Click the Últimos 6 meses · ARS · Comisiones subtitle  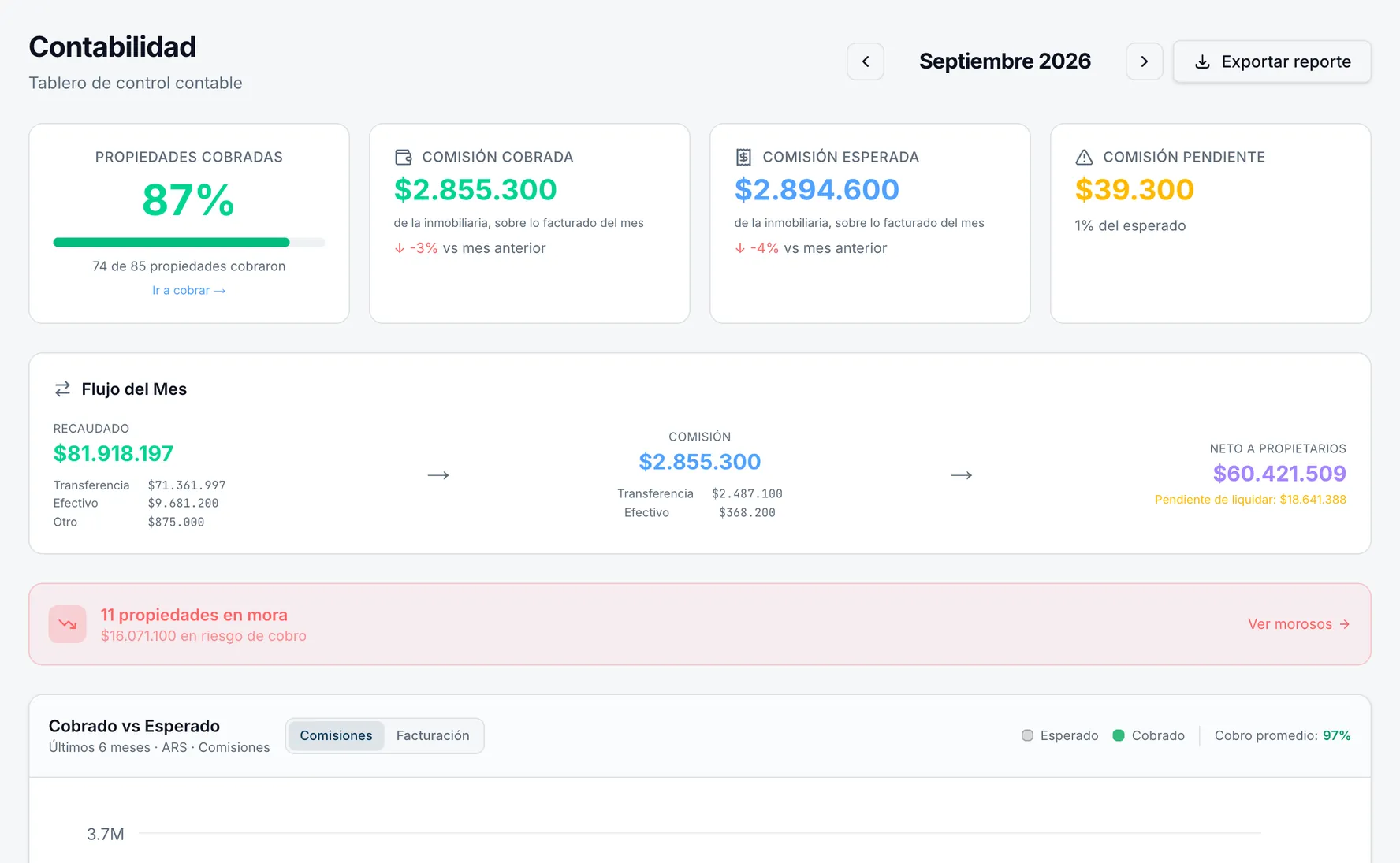click(159, 747)
